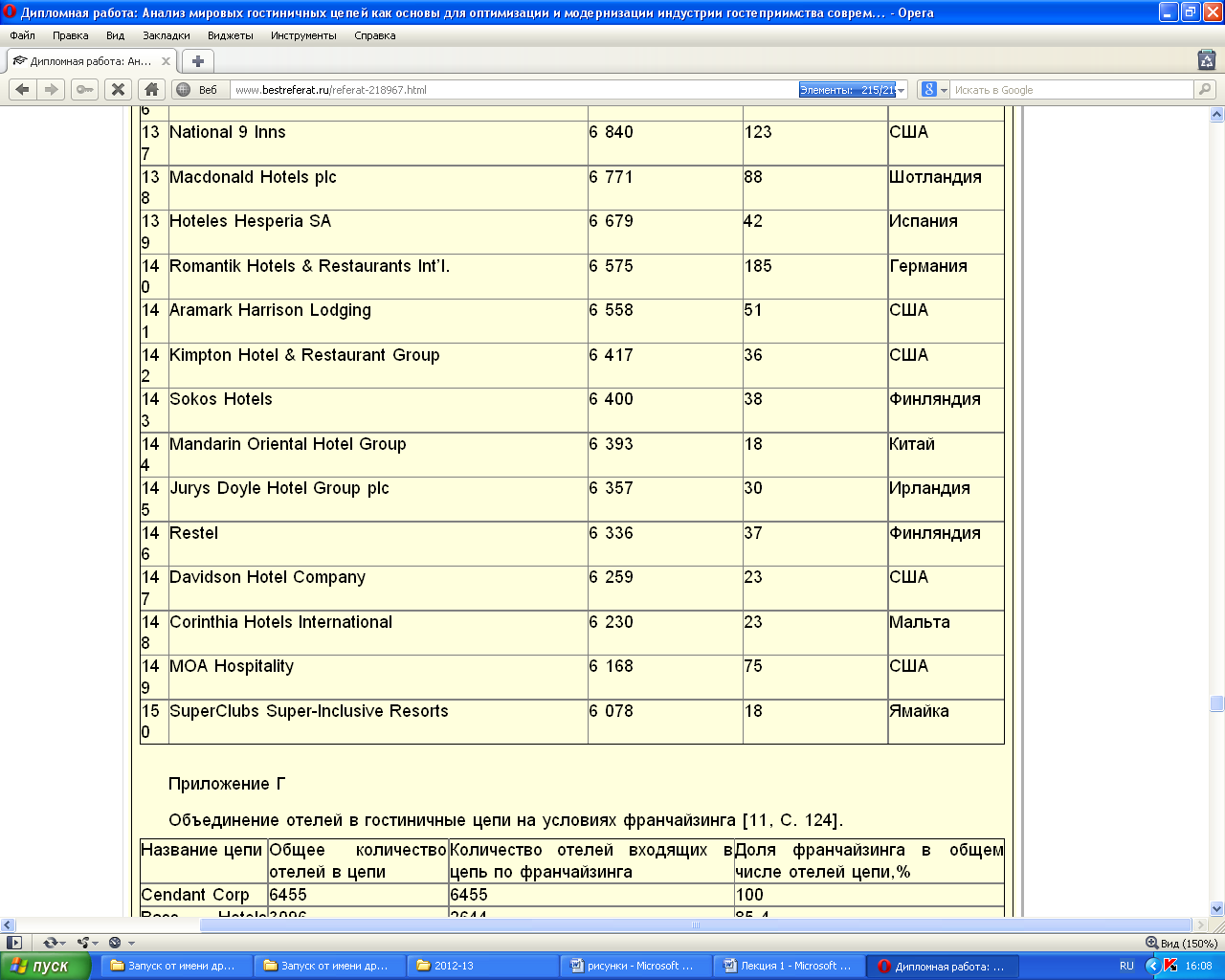Image resolution: width=1225 pixels, height=980 pixels.
Task: Click the RU language indicator
Action: pos(1126,966)
